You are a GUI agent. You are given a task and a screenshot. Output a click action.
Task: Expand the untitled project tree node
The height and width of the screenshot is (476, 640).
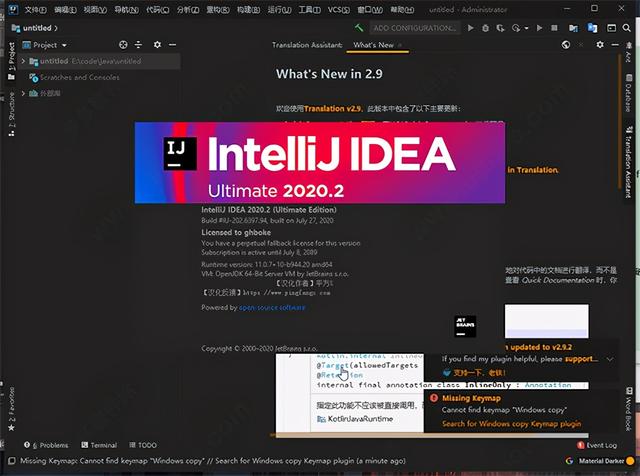coord(23,61)
